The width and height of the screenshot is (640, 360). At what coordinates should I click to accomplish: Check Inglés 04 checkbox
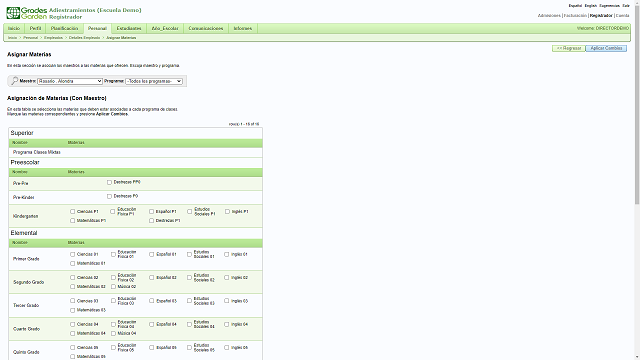tap(227, 324)
